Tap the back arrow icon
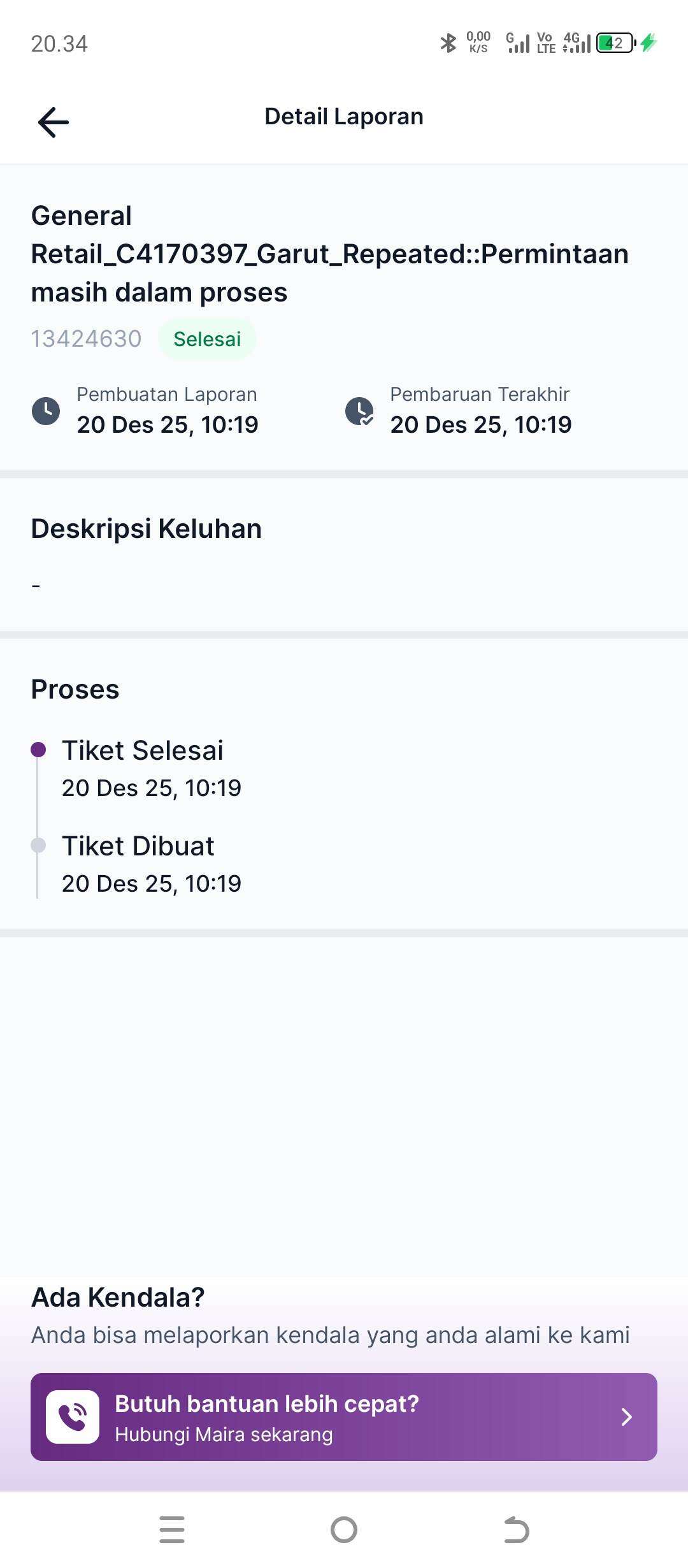Viewport: 688px width, 1568px height. (x=54, y=122)
